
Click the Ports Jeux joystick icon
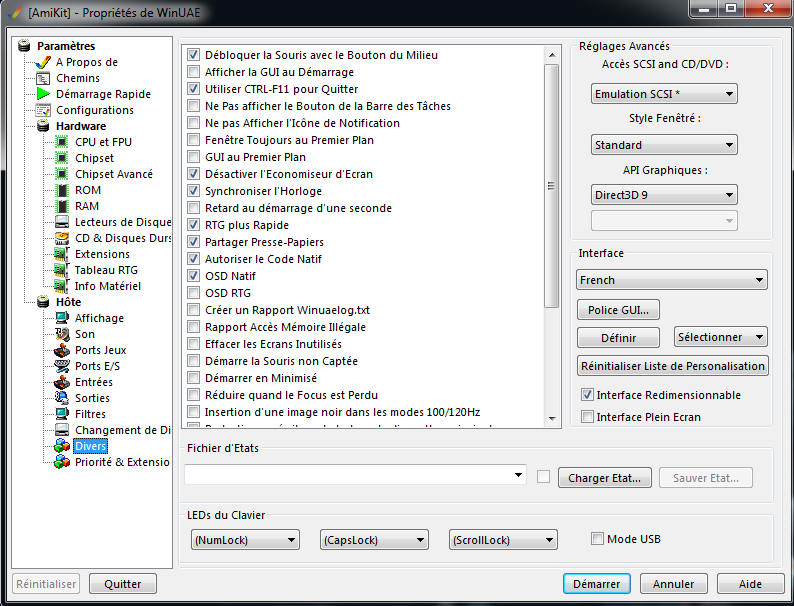pyautogui.click(x=62, y=350)
